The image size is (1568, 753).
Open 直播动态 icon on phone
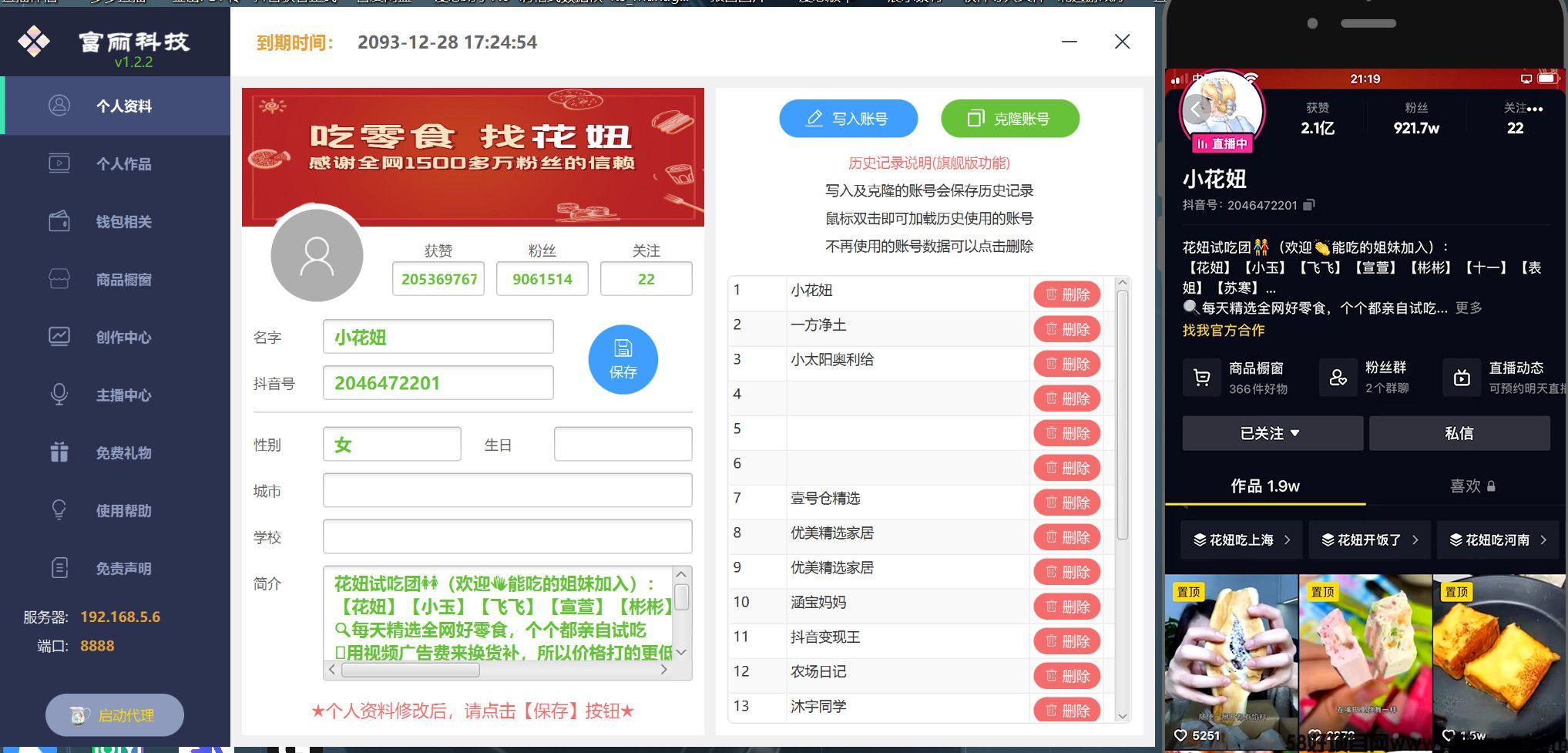1462,378
